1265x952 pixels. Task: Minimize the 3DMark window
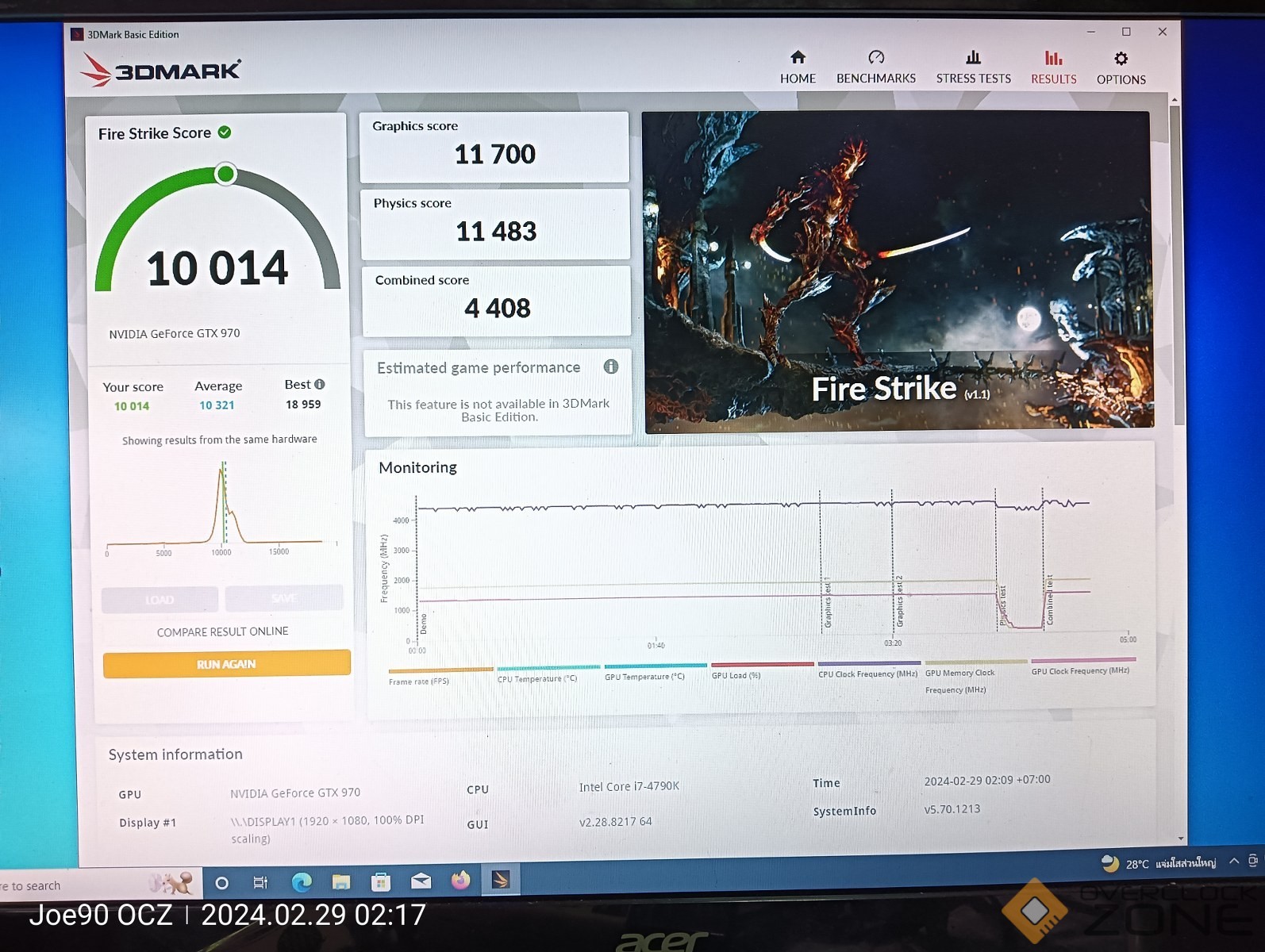tap(1091, 32)
